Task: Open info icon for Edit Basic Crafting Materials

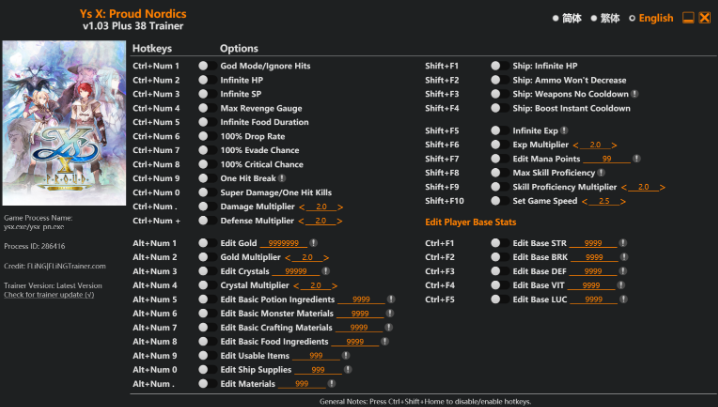Action: click(388, 327)
